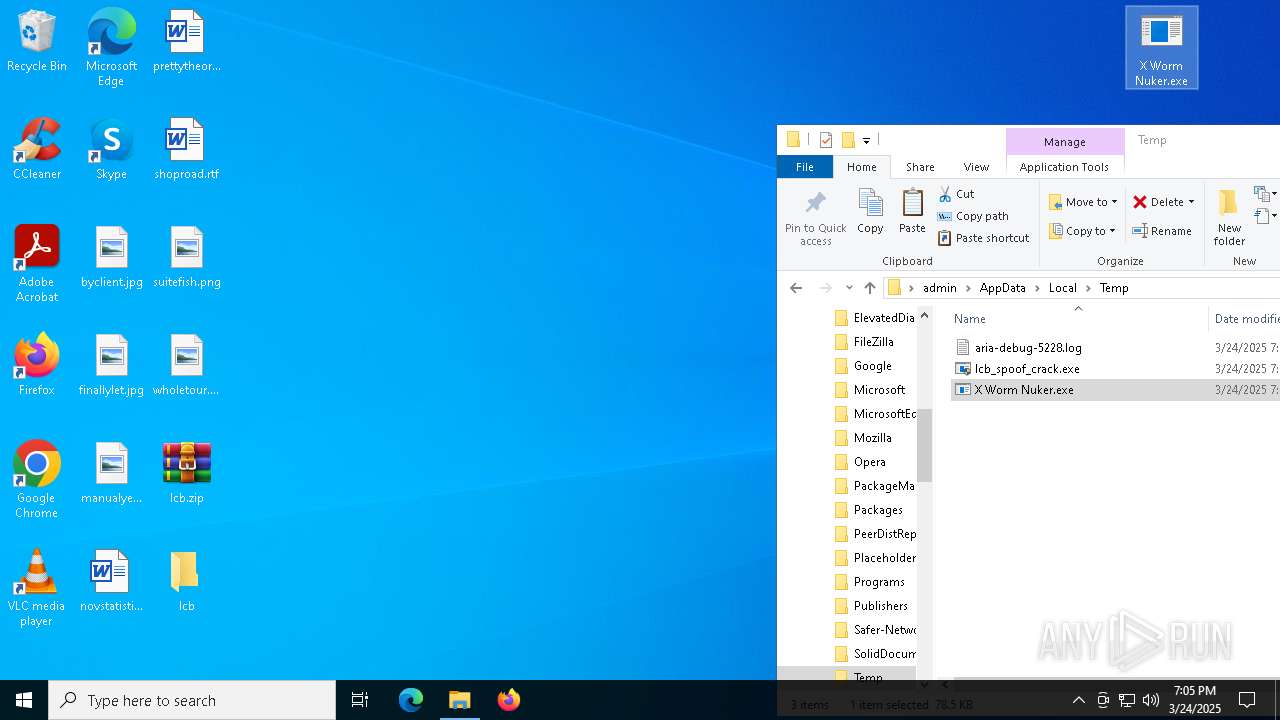
Task: Switch to the Home ribbon tab
Action: 862,167
